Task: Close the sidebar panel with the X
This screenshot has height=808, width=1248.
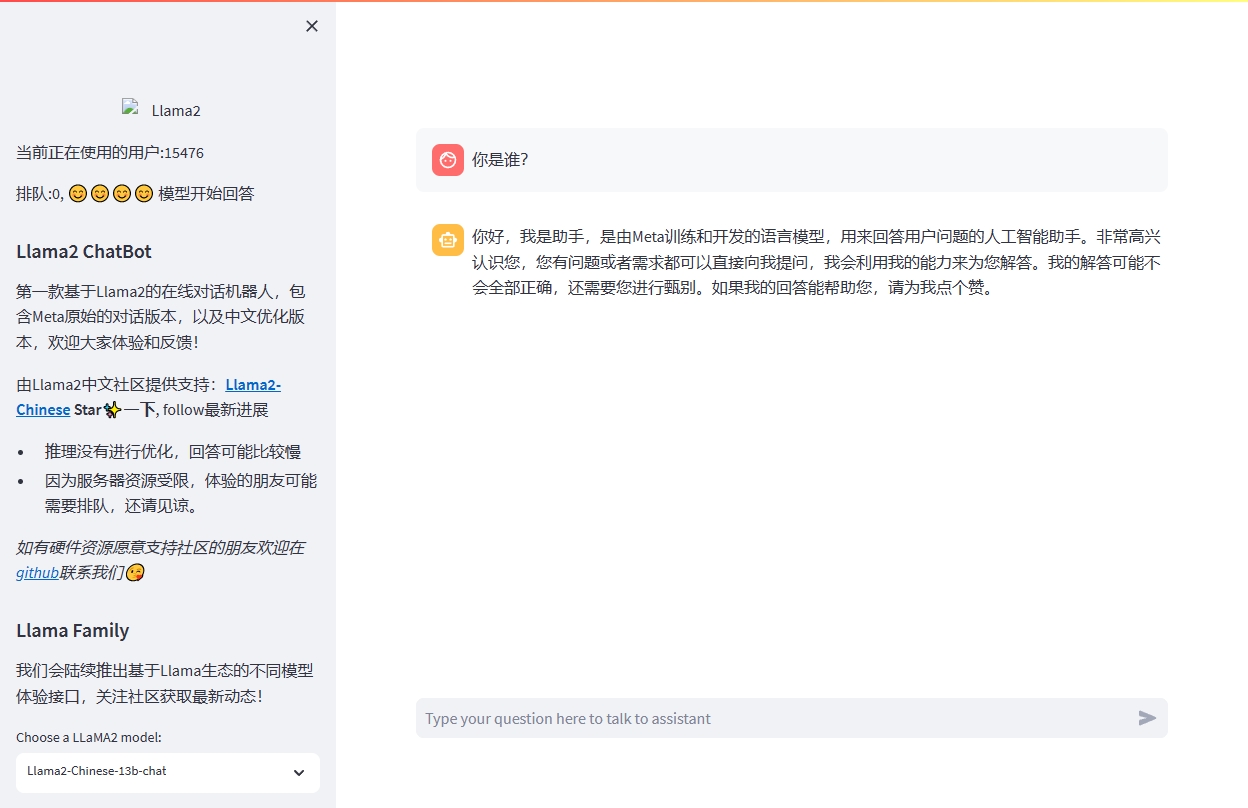Action: click(x=311, y=25)
